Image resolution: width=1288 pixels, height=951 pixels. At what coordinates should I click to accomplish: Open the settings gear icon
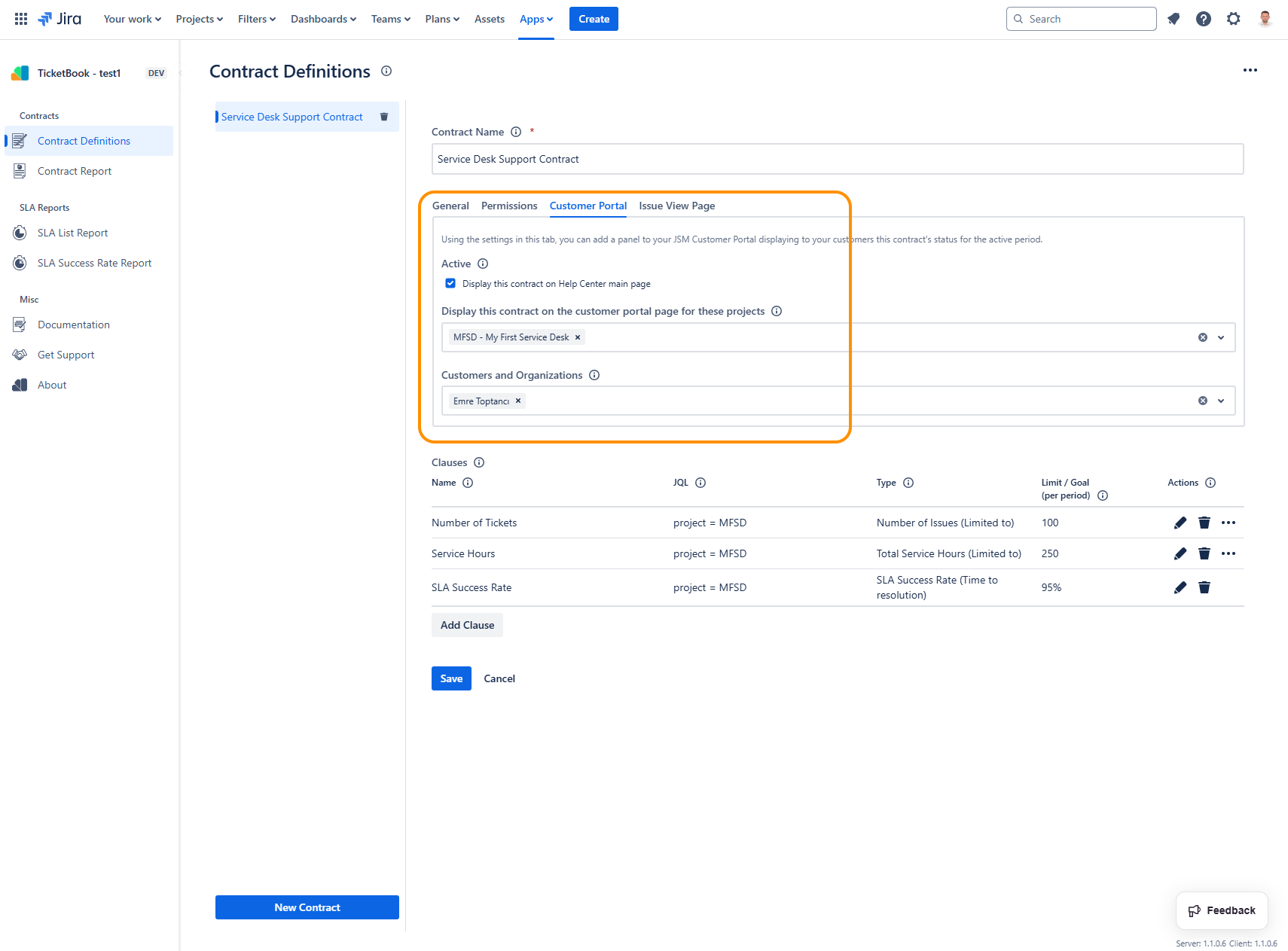coord(1234,19)
